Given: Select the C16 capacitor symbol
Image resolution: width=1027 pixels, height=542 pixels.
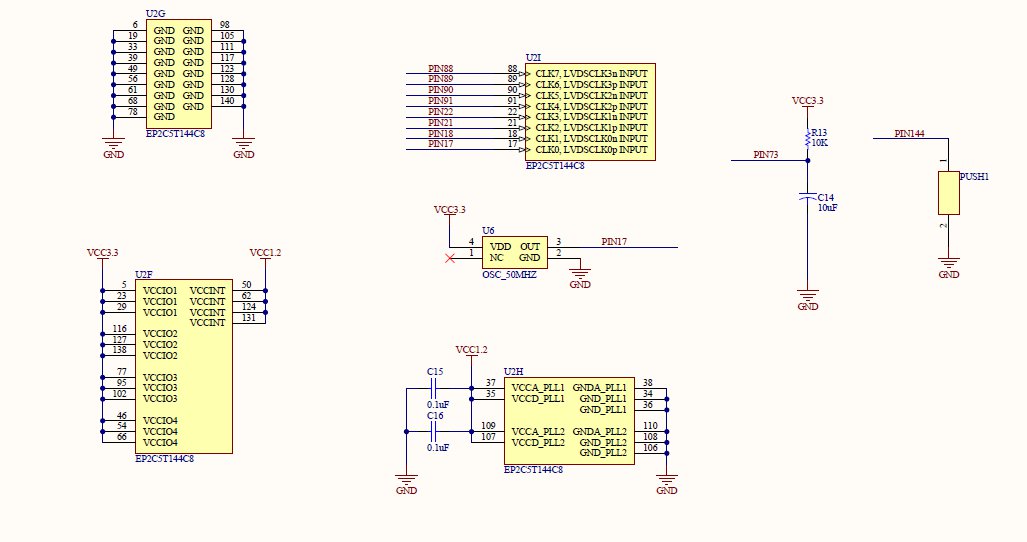Looking at the screenshot, I should tap(434, 431).
